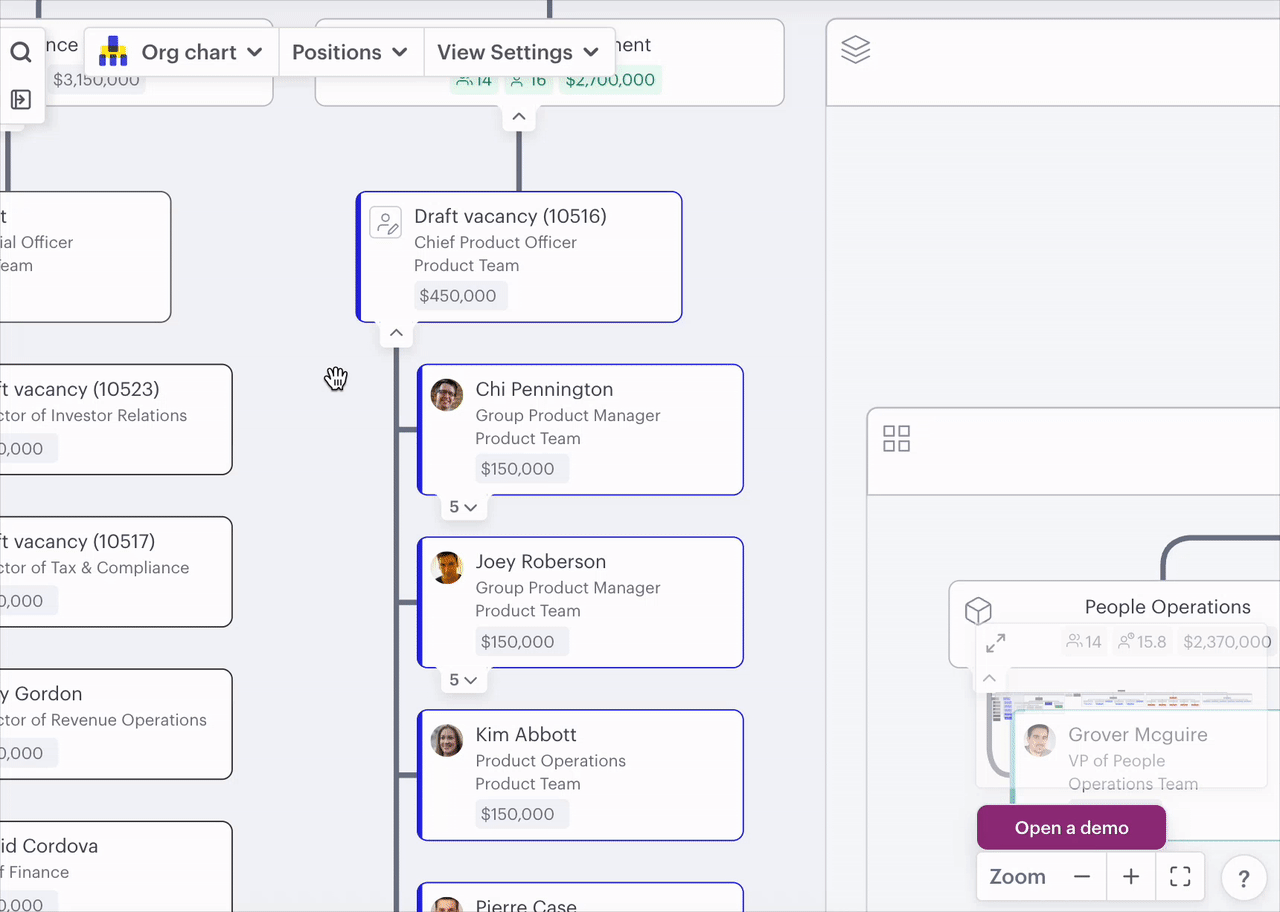Click the $450,000 salary tag
The image size is (1280, 912).
(461, 296)
